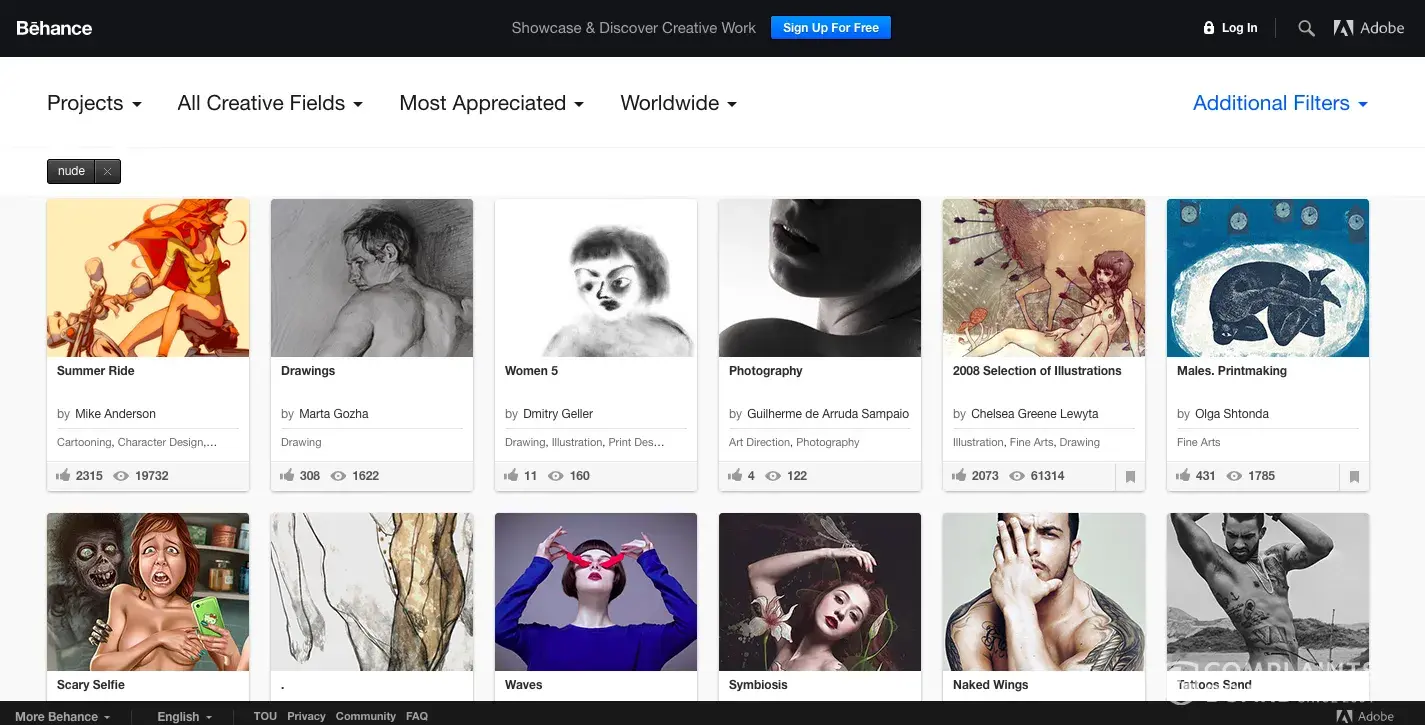Image resolution: width=1425 pixels, height=725 pixels.
Task: Visit Dmitry Geller's profile
Action: tap(558, 414)
